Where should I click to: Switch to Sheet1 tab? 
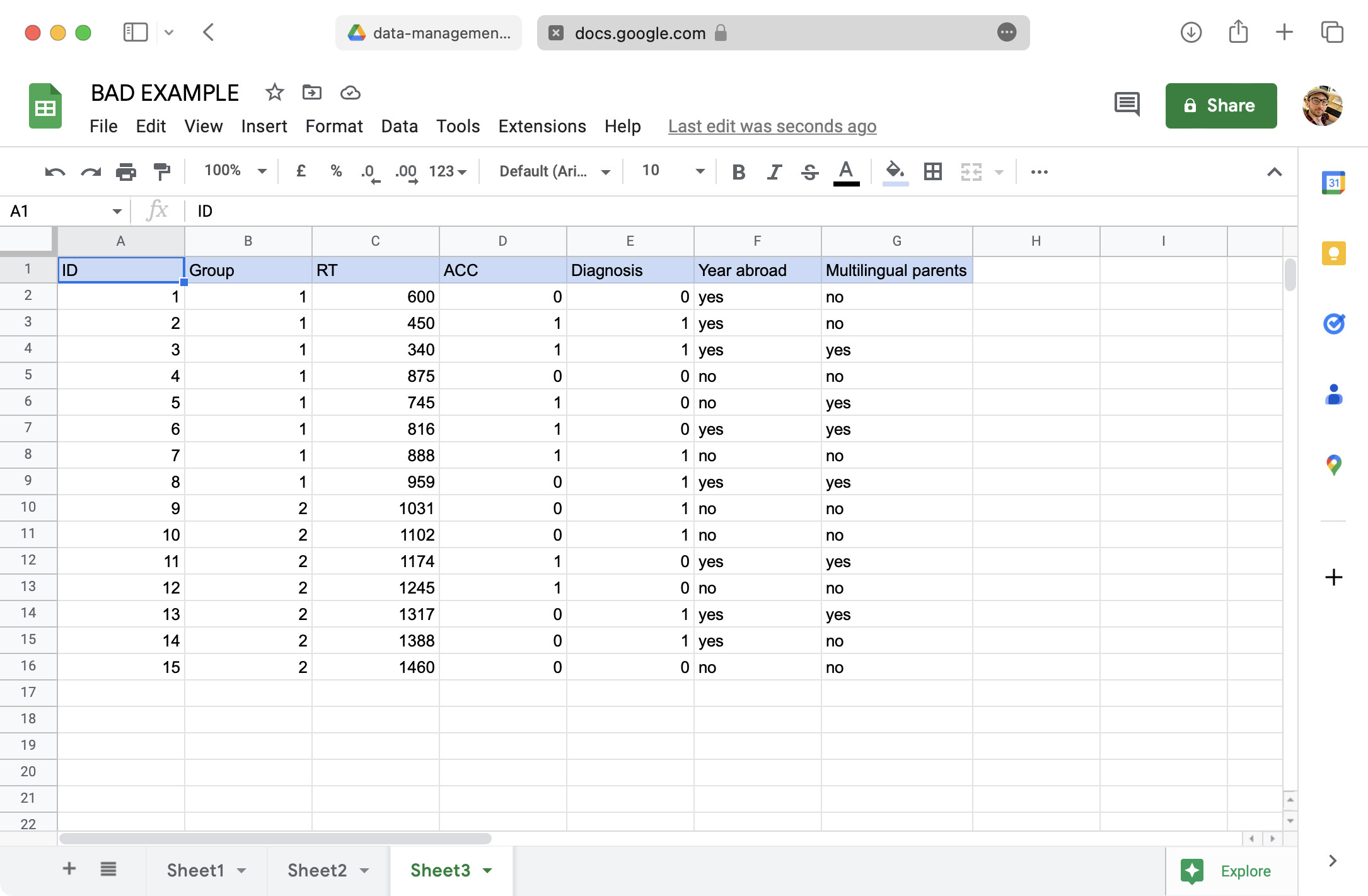195,870
